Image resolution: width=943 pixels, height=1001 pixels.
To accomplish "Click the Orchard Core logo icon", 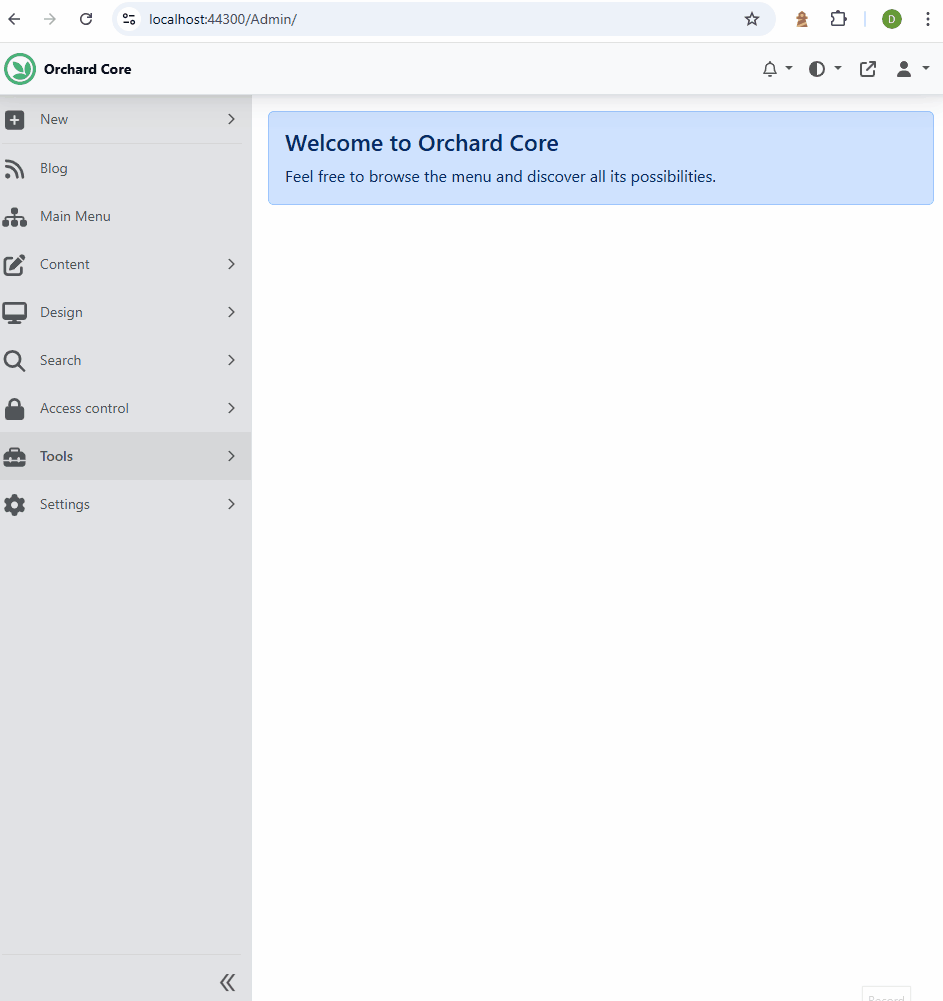I will pos(20,69).
